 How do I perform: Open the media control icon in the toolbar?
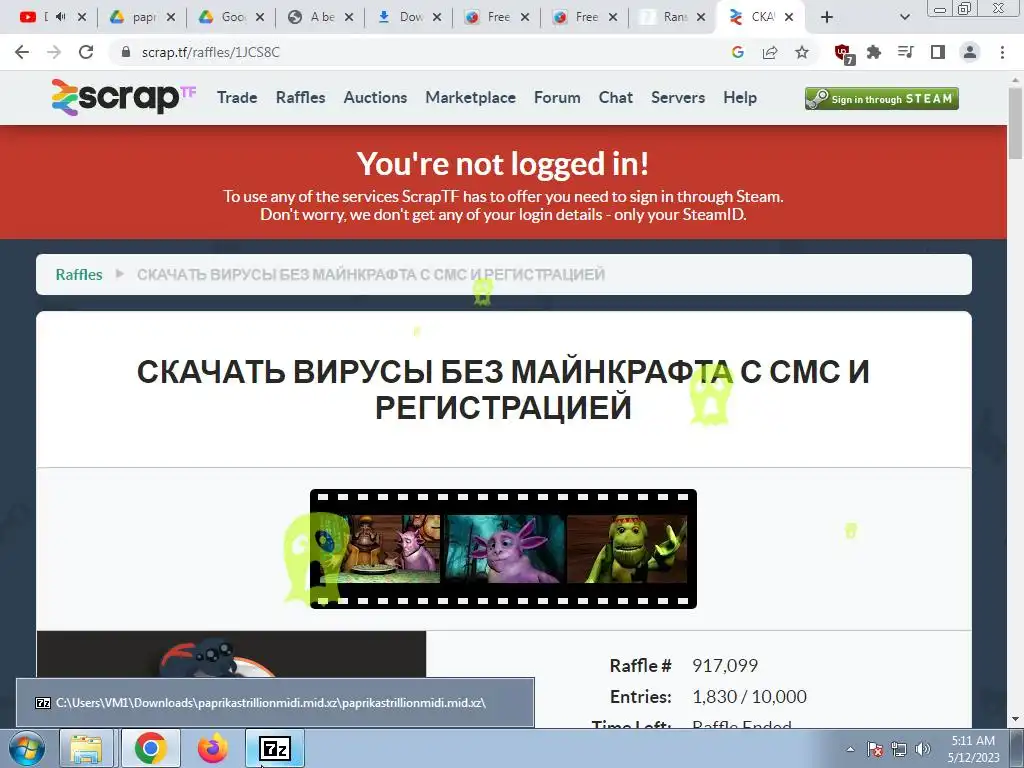(906, 52)
